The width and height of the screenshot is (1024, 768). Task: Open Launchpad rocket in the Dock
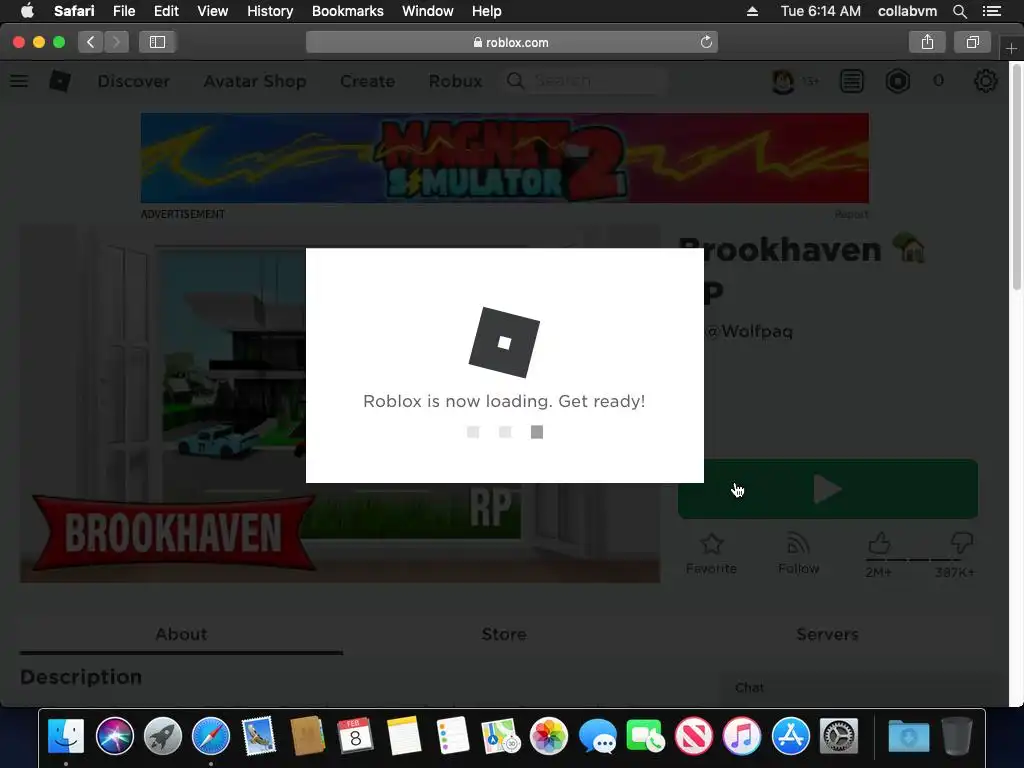pyautogui.click(x=163, y=735)
